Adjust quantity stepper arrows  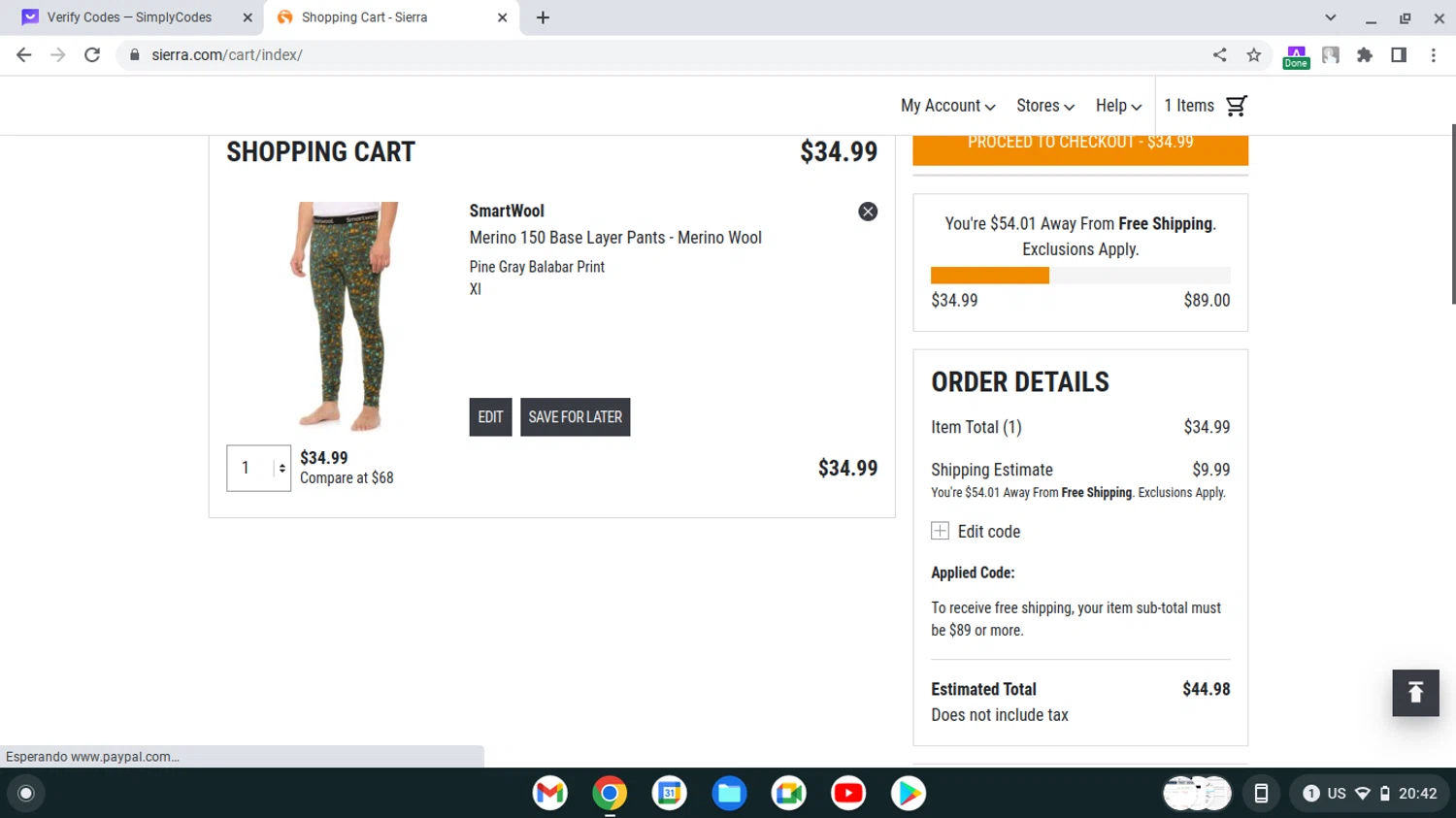point(282,469)
